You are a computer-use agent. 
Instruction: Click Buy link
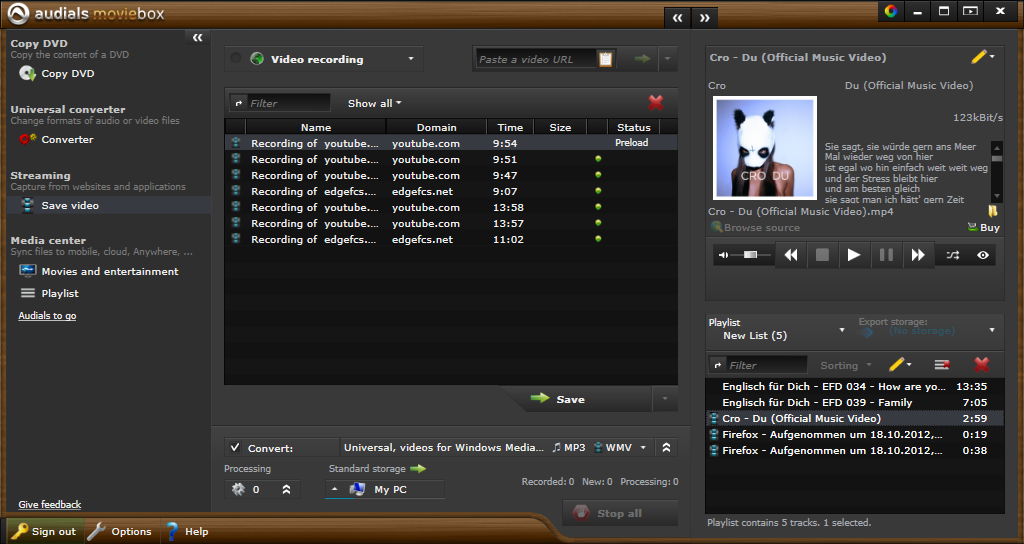pos(984,227)
